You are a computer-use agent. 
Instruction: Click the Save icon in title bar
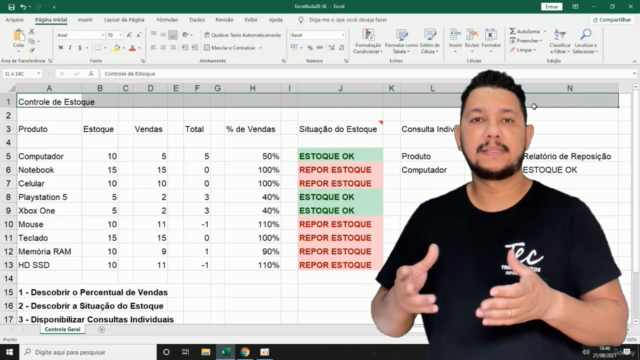point(11,7)
